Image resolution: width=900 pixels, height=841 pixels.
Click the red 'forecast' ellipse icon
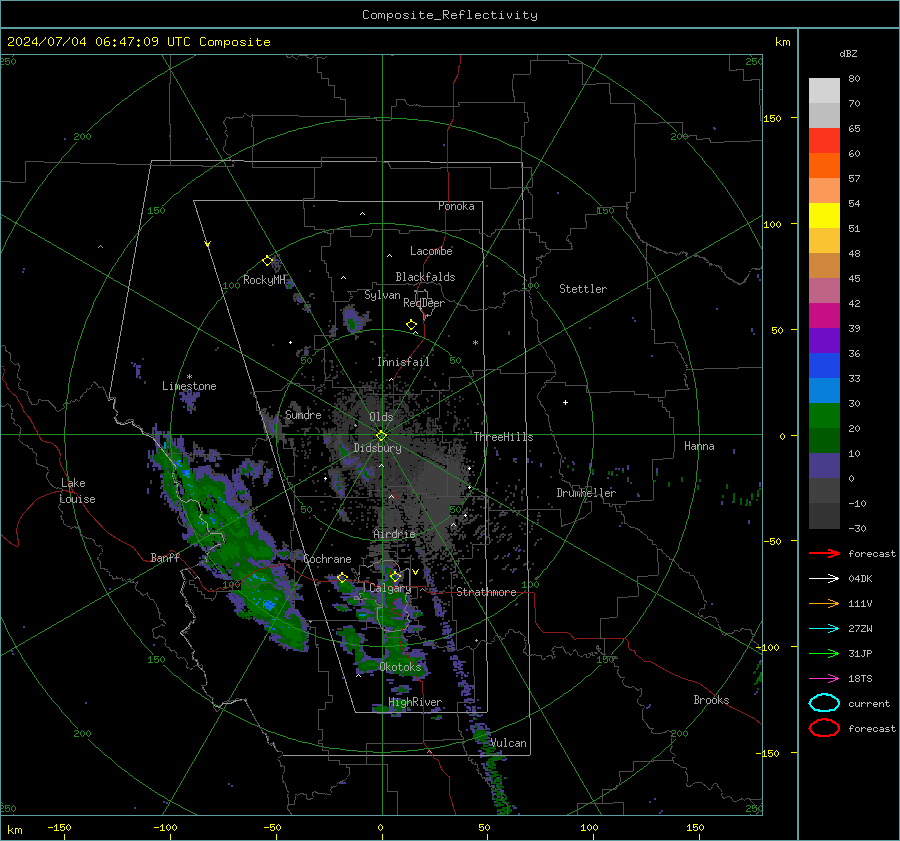click(x=824, y=728)
